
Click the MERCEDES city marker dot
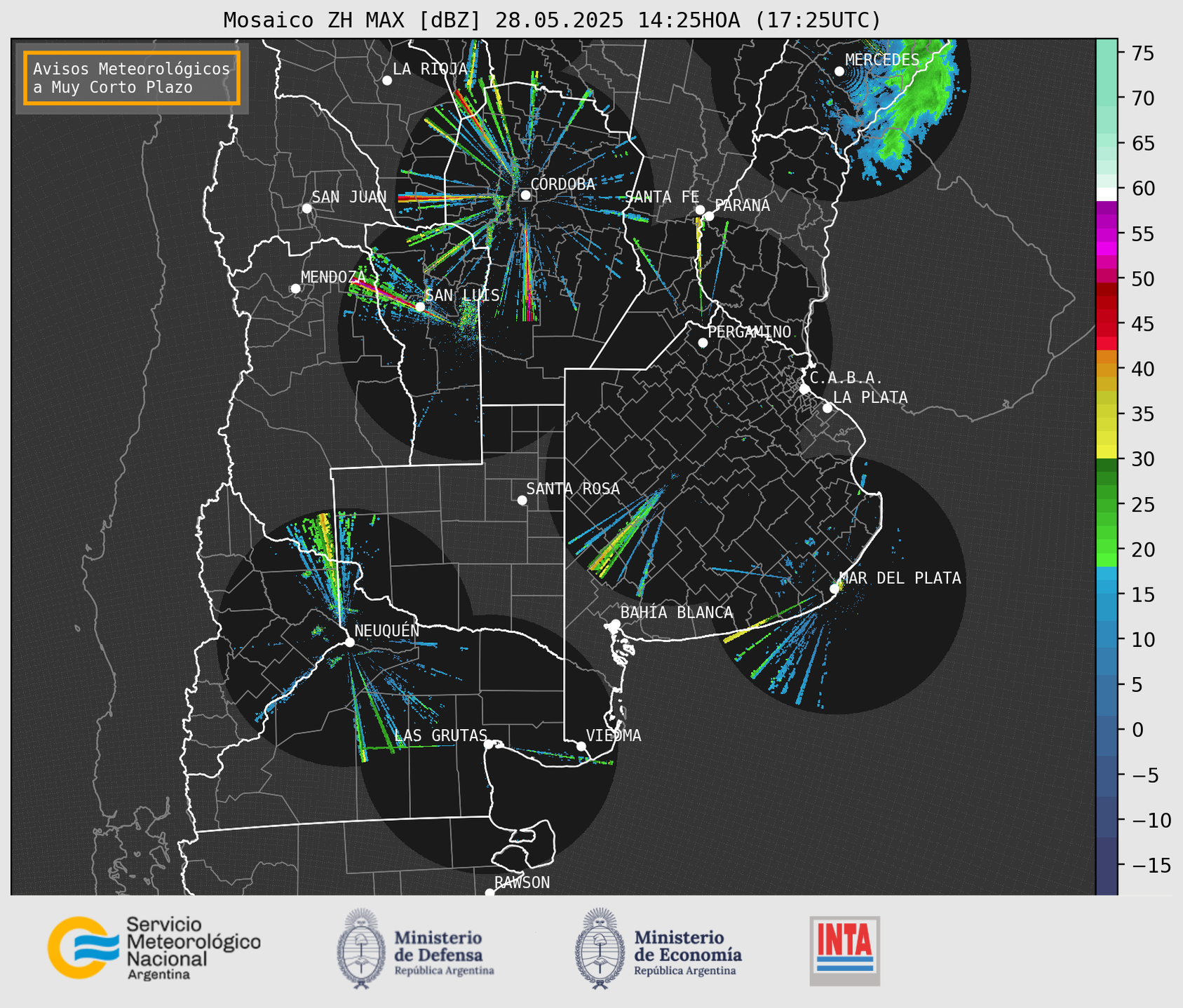pyautogui.click(x=839, y=71)
